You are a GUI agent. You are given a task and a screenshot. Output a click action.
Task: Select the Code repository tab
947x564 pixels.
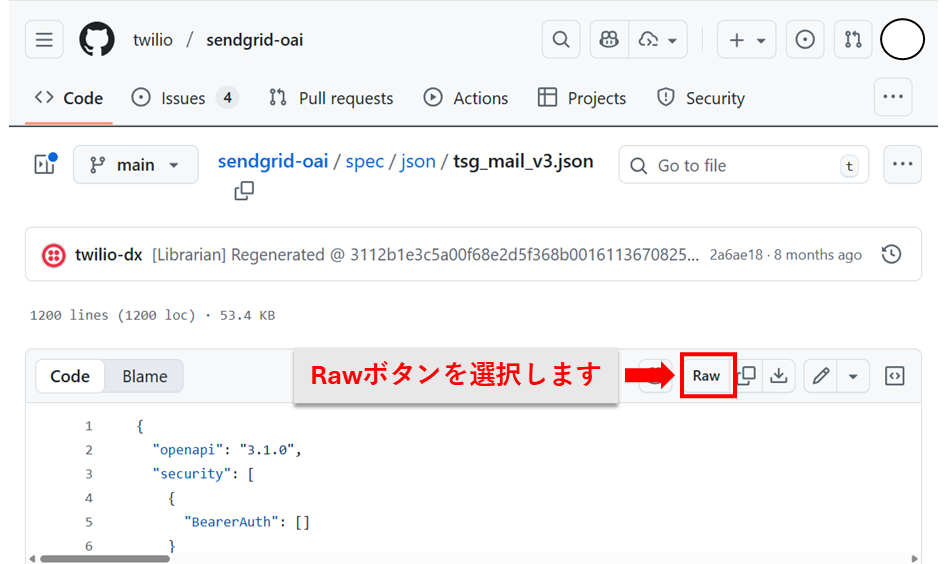click(x=69, y=98)
